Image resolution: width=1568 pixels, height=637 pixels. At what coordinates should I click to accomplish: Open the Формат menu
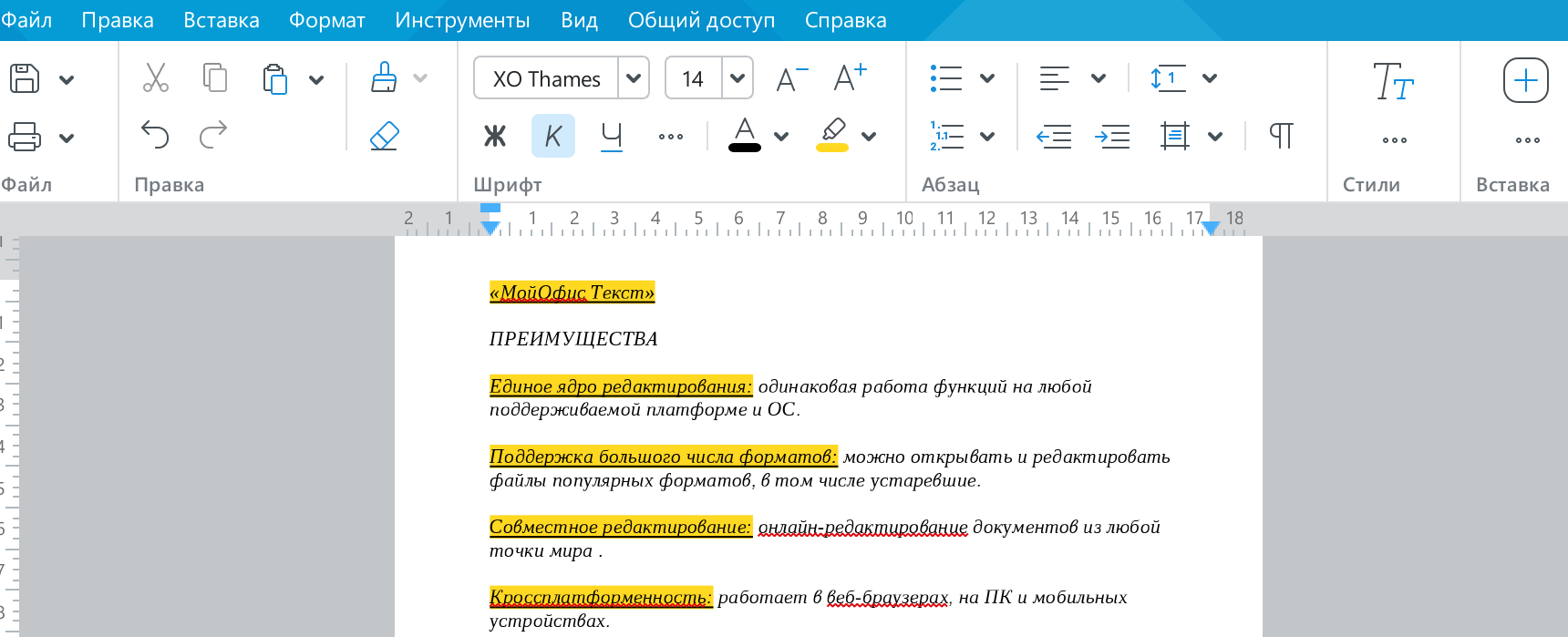326,20
